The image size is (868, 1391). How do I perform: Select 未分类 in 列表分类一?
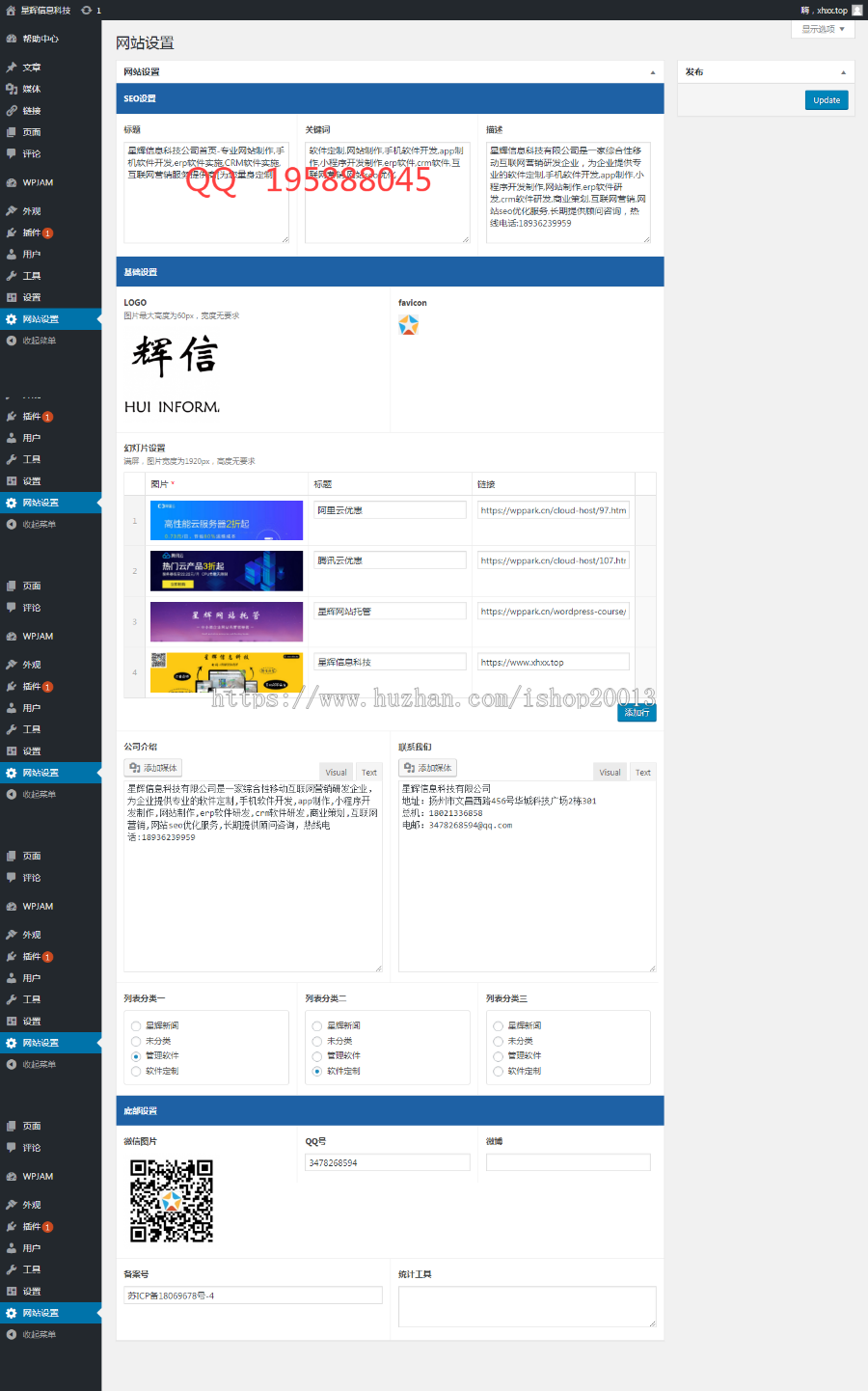coord(136,1042)
